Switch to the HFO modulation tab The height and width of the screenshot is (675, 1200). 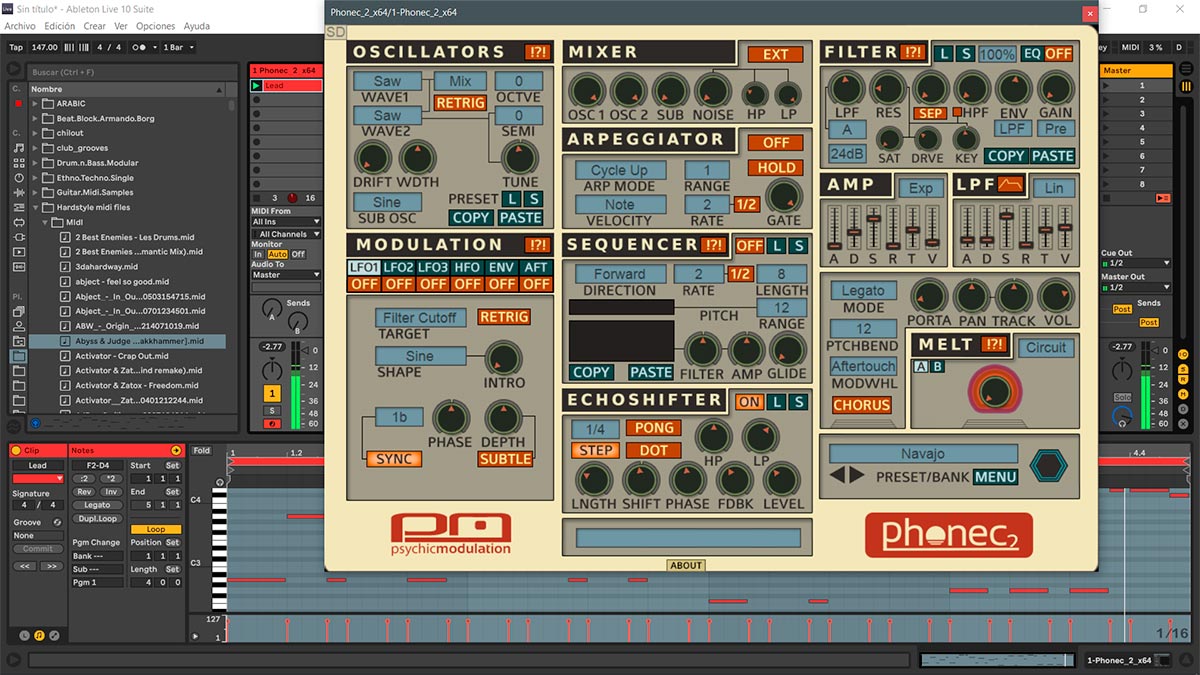point(467,268)
